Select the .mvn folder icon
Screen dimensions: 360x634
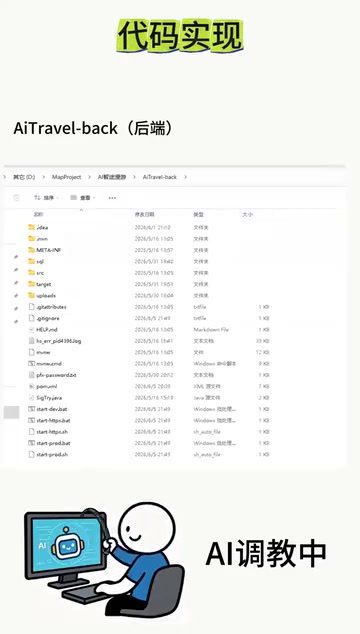(32, 239)
